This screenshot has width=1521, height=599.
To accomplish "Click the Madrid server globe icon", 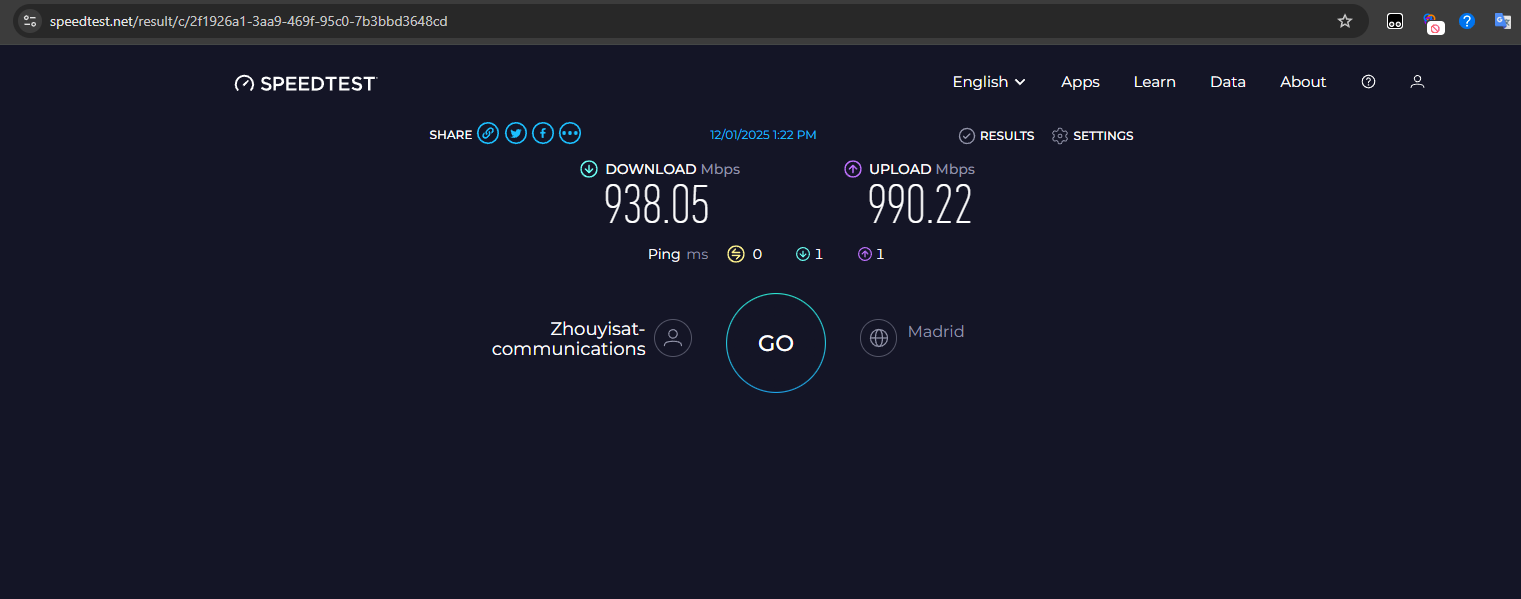I will tap(878, 338).
